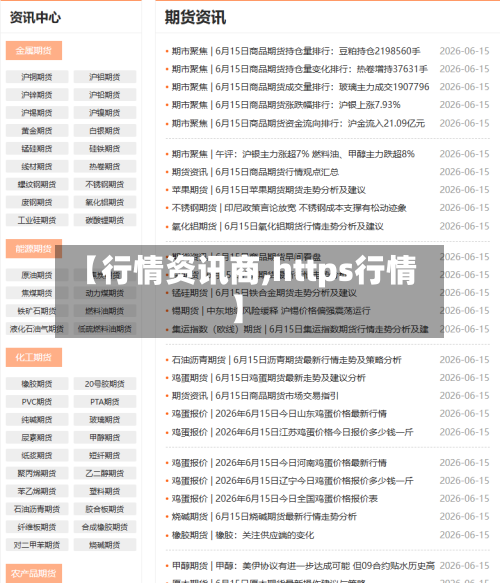Open 对二甲苯期货

point(37,545)
